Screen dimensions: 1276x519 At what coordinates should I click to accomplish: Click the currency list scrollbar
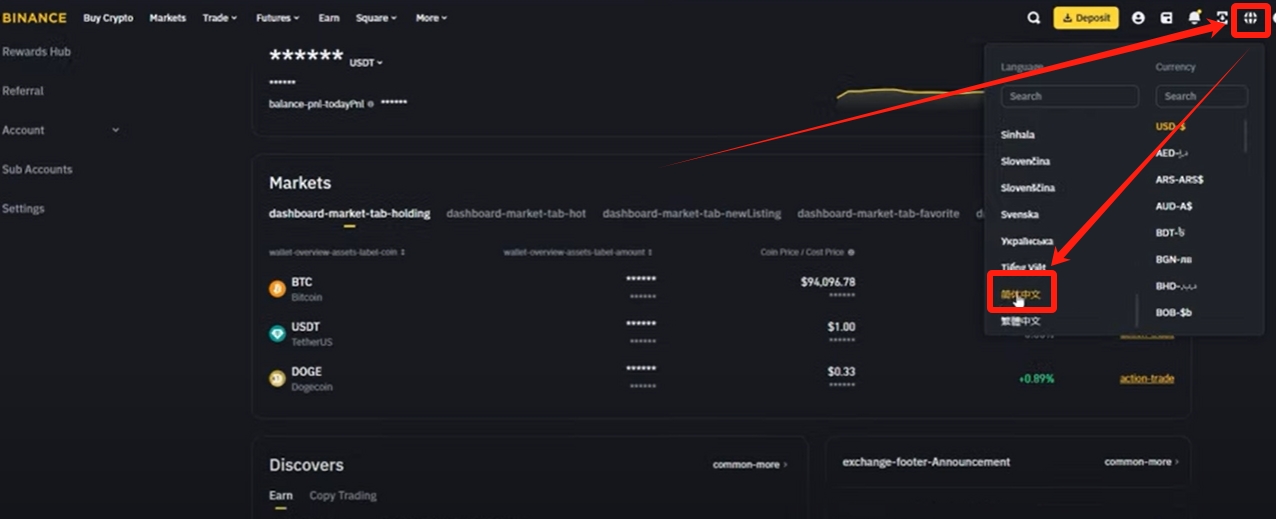coord(1245,136)
